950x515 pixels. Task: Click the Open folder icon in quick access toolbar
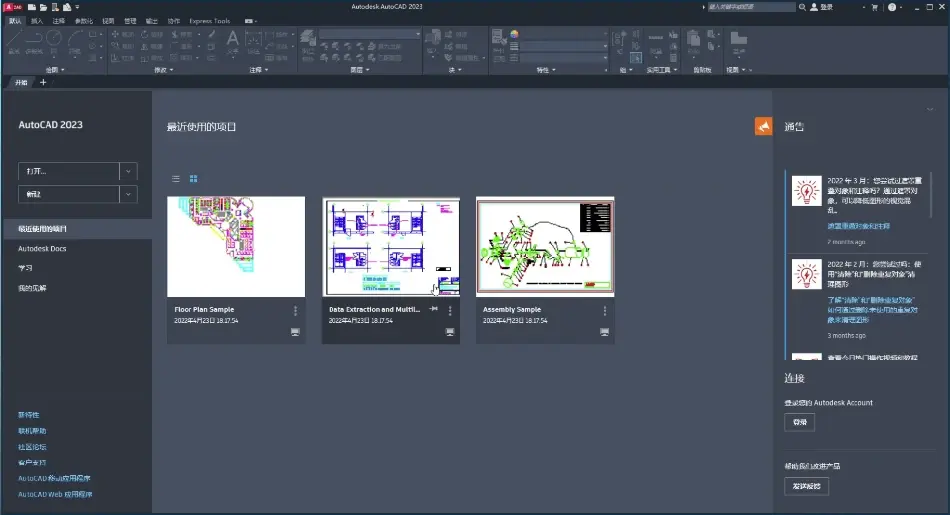pos(44,7)
